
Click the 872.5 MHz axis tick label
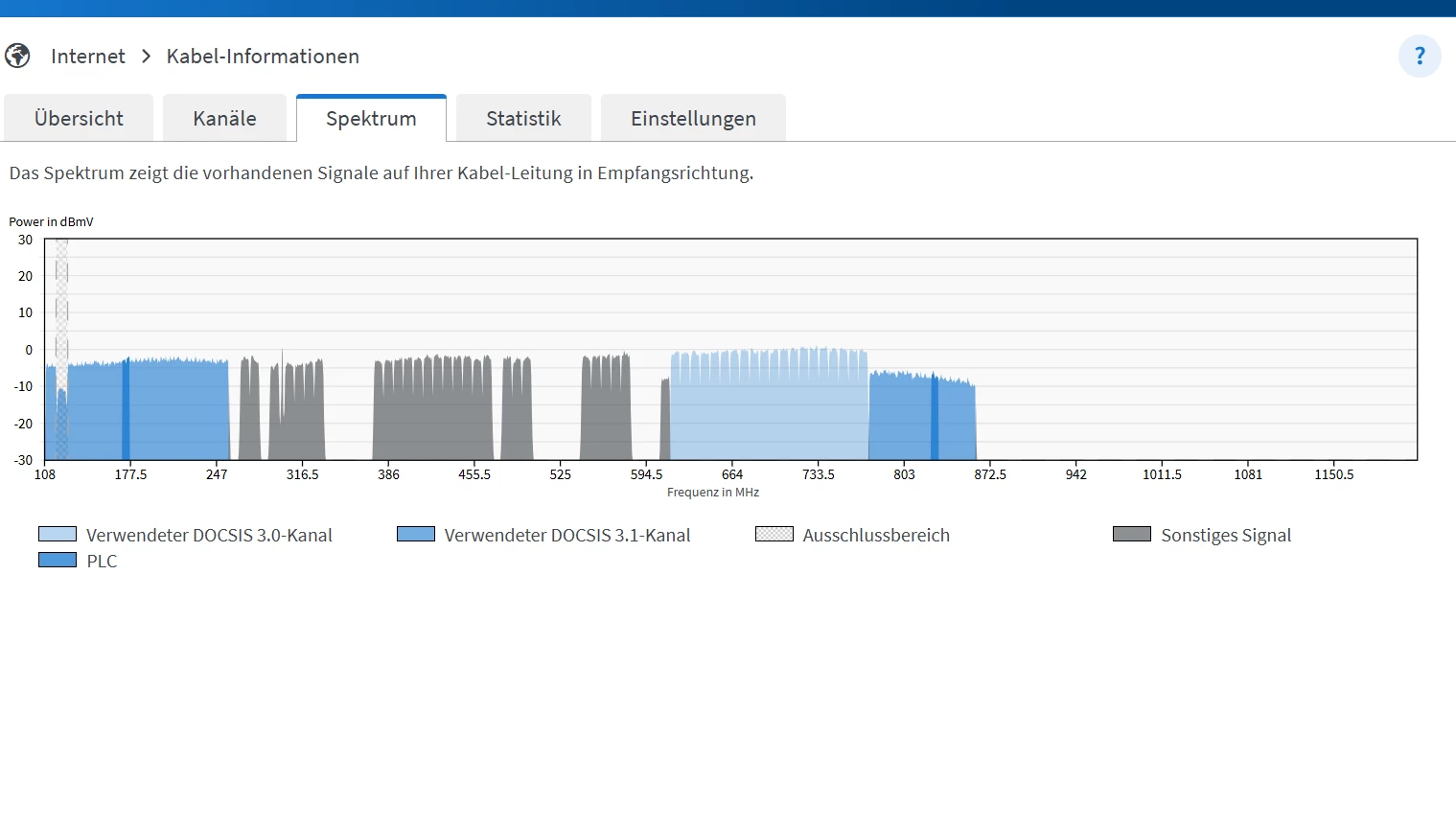click(x=990, y=474)
